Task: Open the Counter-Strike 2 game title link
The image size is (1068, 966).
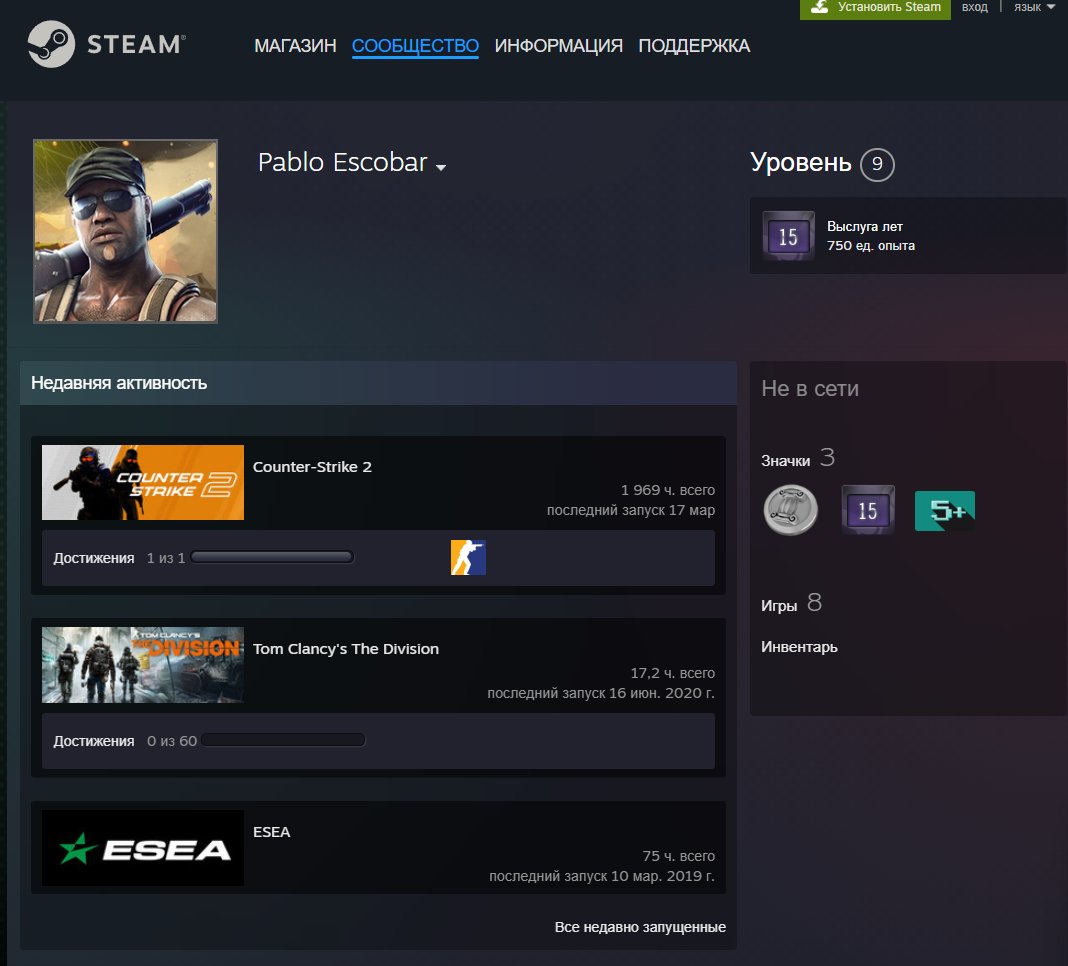Action: [x=312, y=467]
